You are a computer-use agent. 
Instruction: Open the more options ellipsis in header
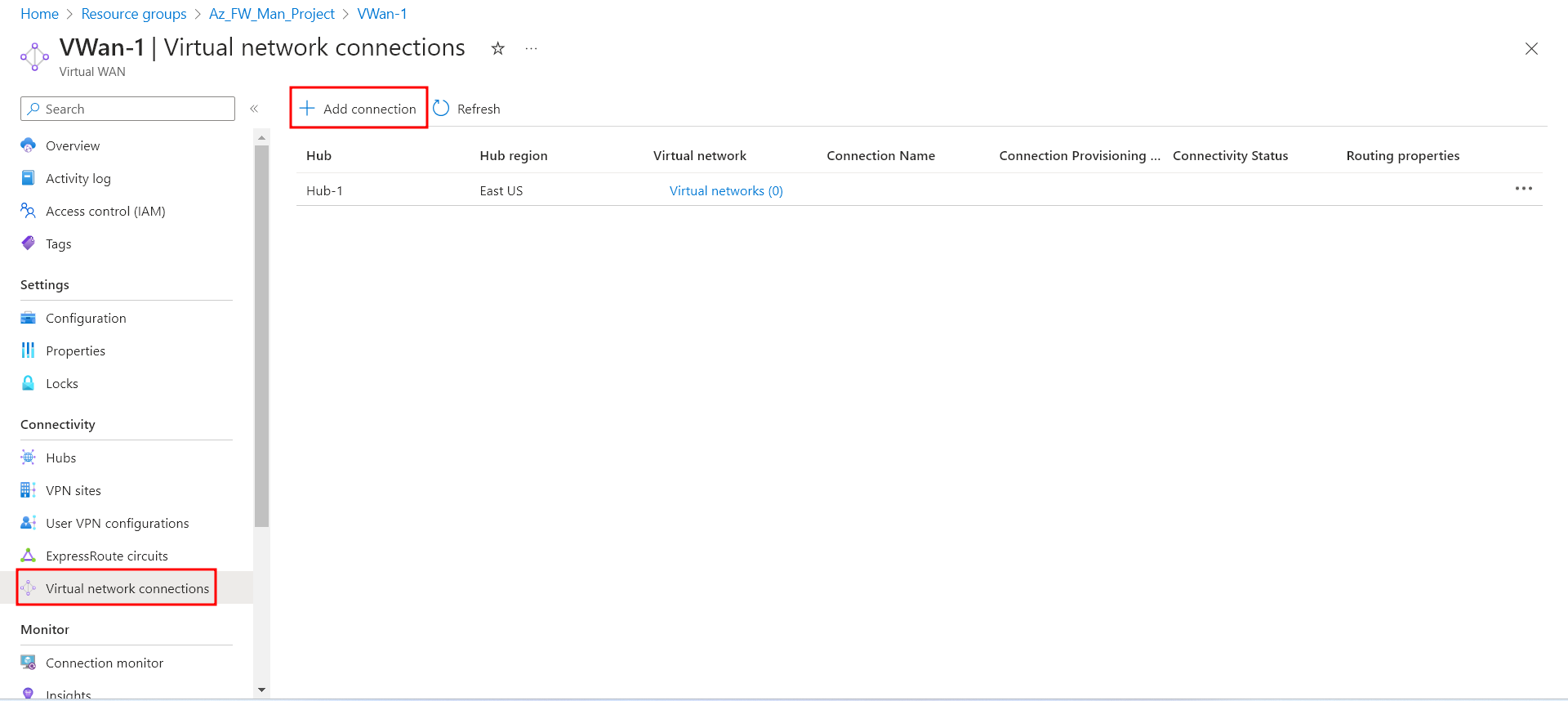[x=532, y=49]
